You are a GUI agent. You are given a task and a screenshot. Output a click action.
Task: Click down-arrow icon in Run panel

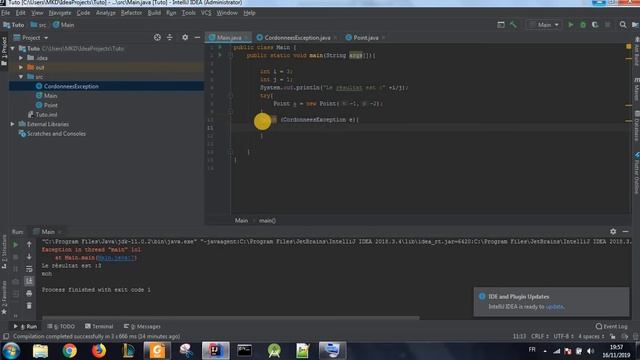(29, 257)
